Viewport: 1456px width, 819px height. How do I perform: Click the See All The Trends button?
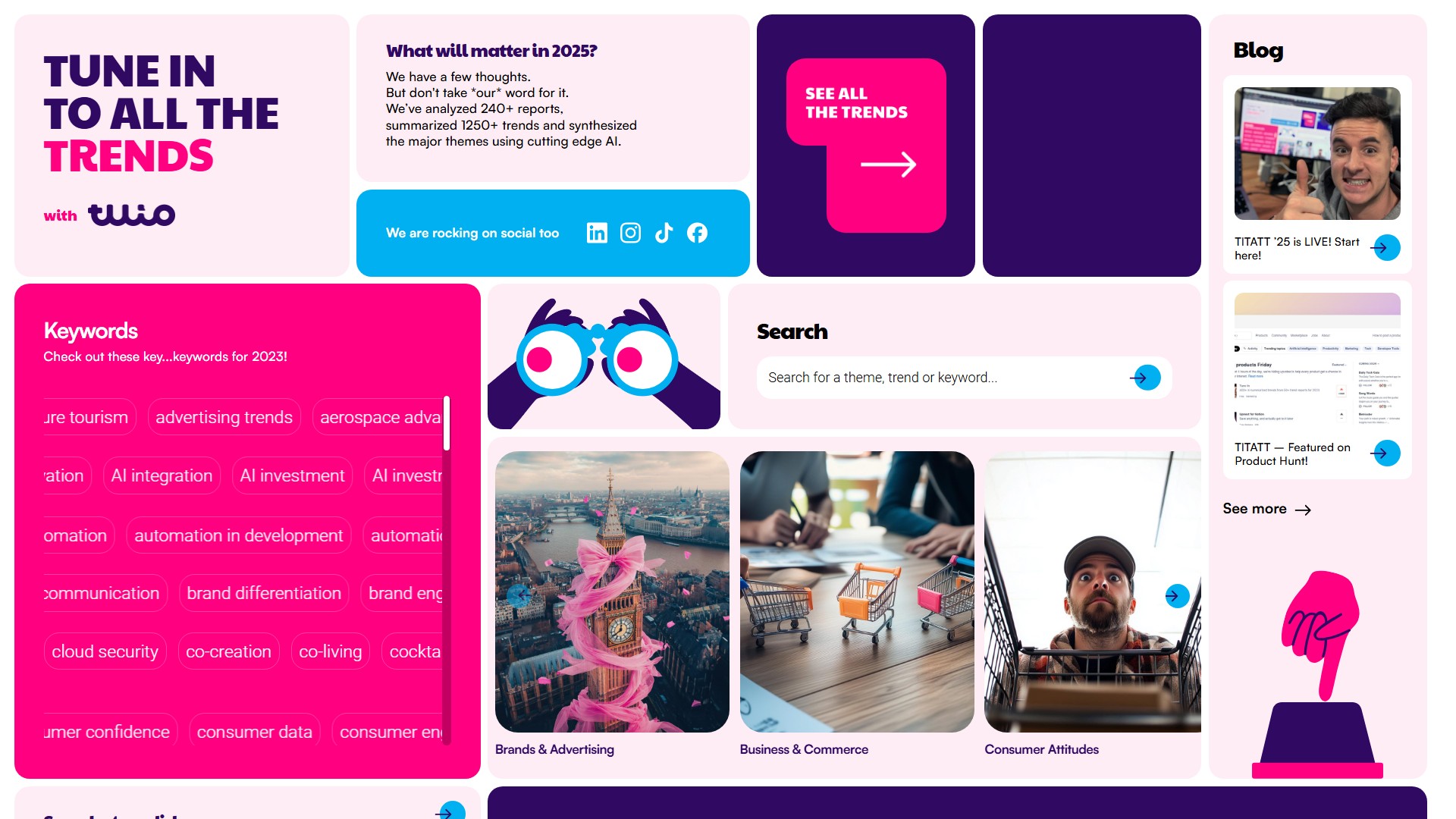click(866, 146)
